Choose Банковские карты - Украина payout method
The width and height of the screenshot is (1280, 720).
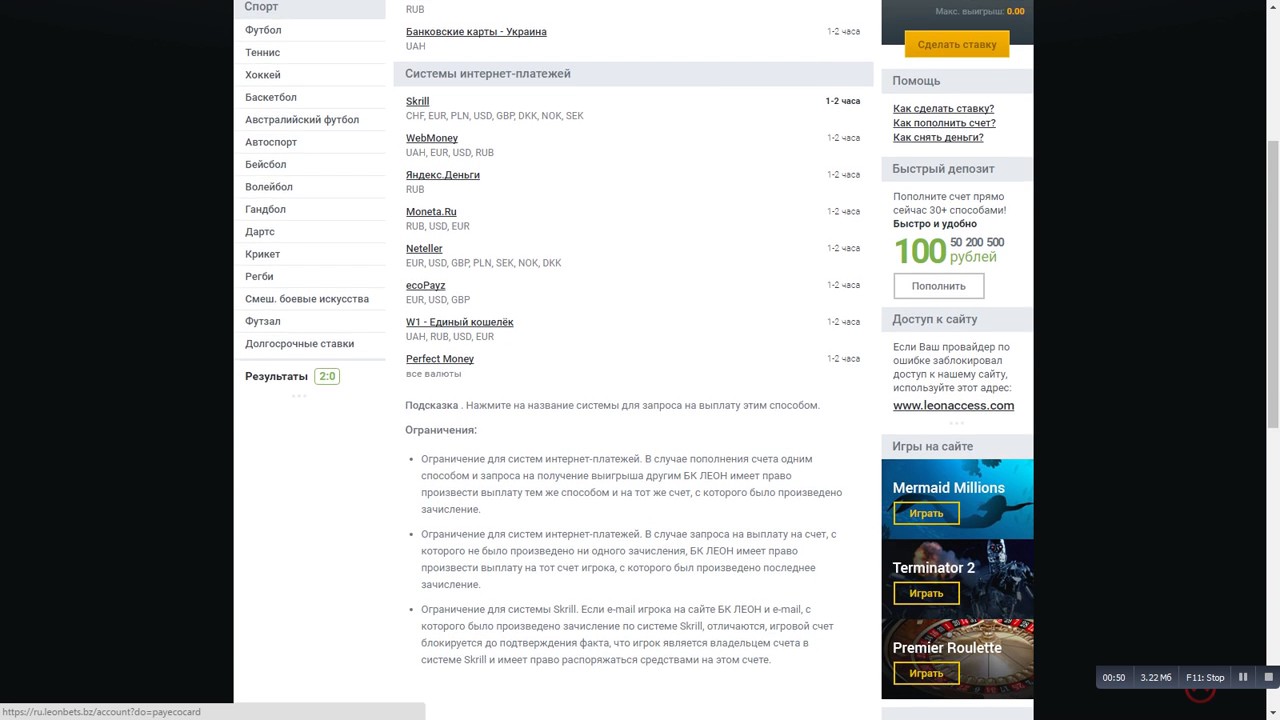click(x=476, y=32)
